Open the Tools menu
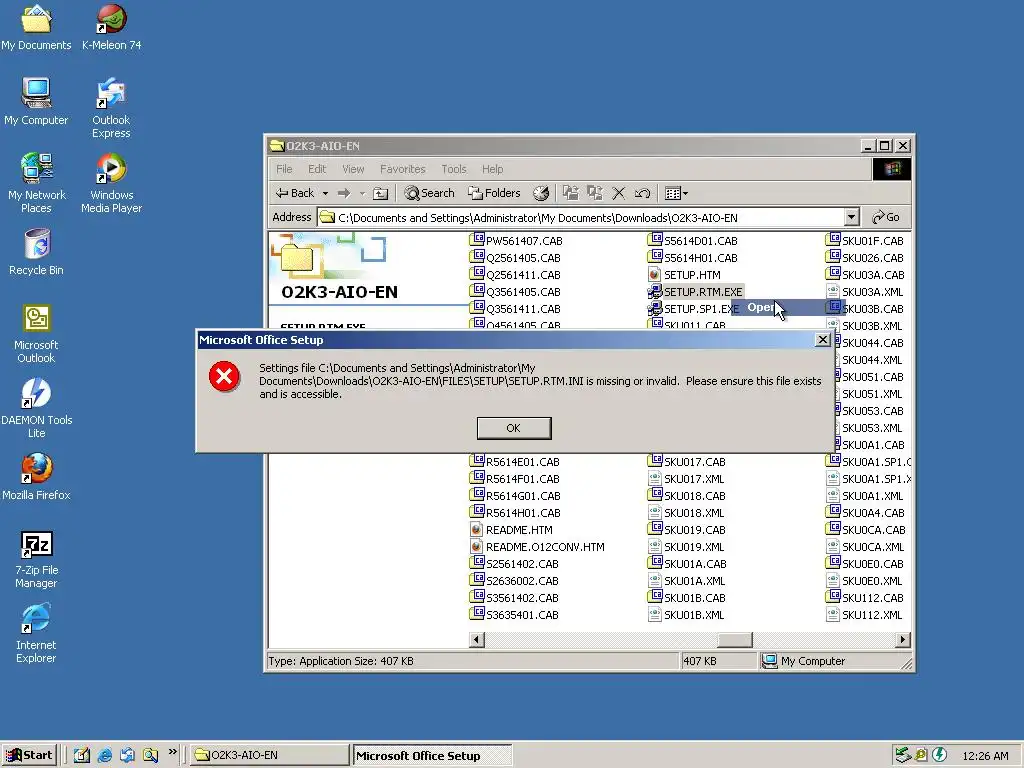Image resolution: width=1024 pixels, height=768 pixels. 454,169
